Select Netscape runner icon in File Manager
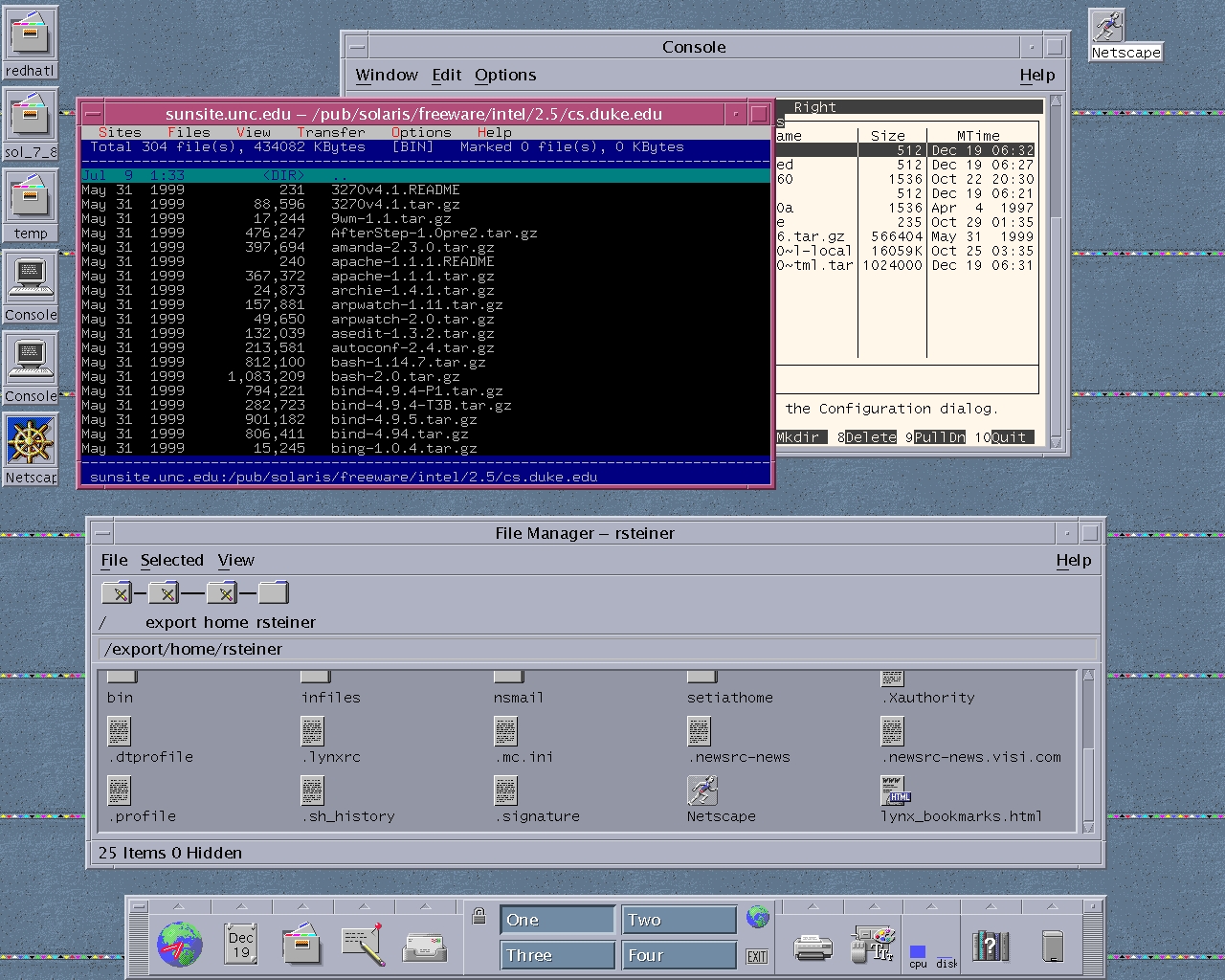This screenshot has width=1225, height=980. 702,791
